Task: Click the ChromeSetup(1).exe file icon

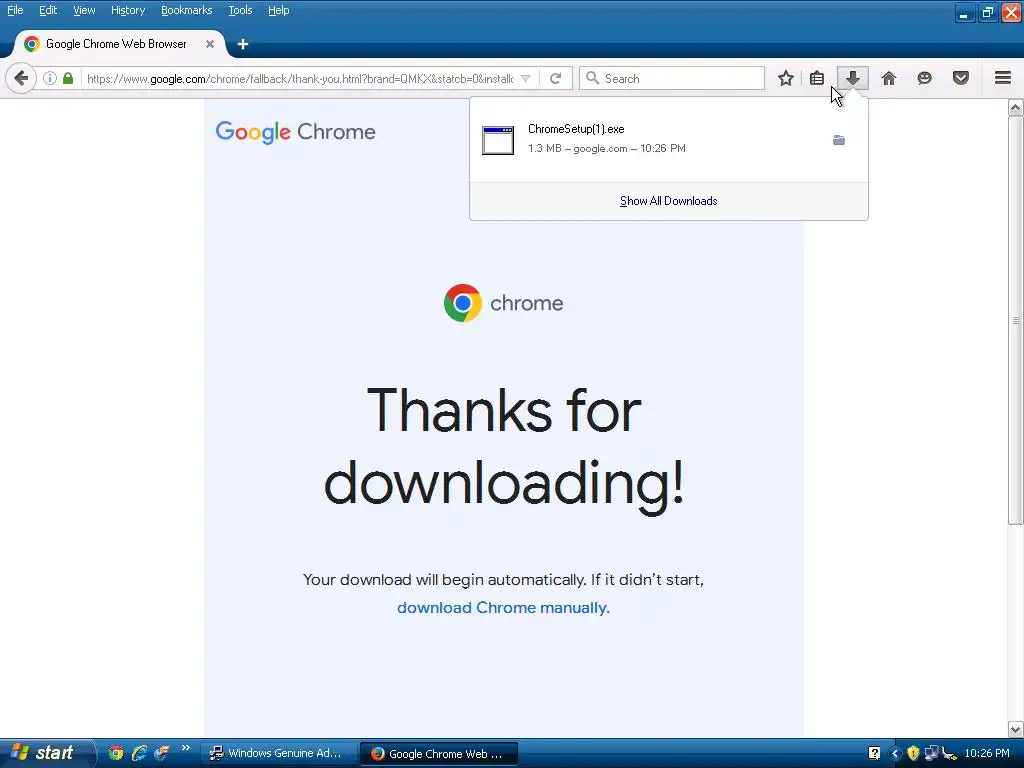Action: [498, 140]
